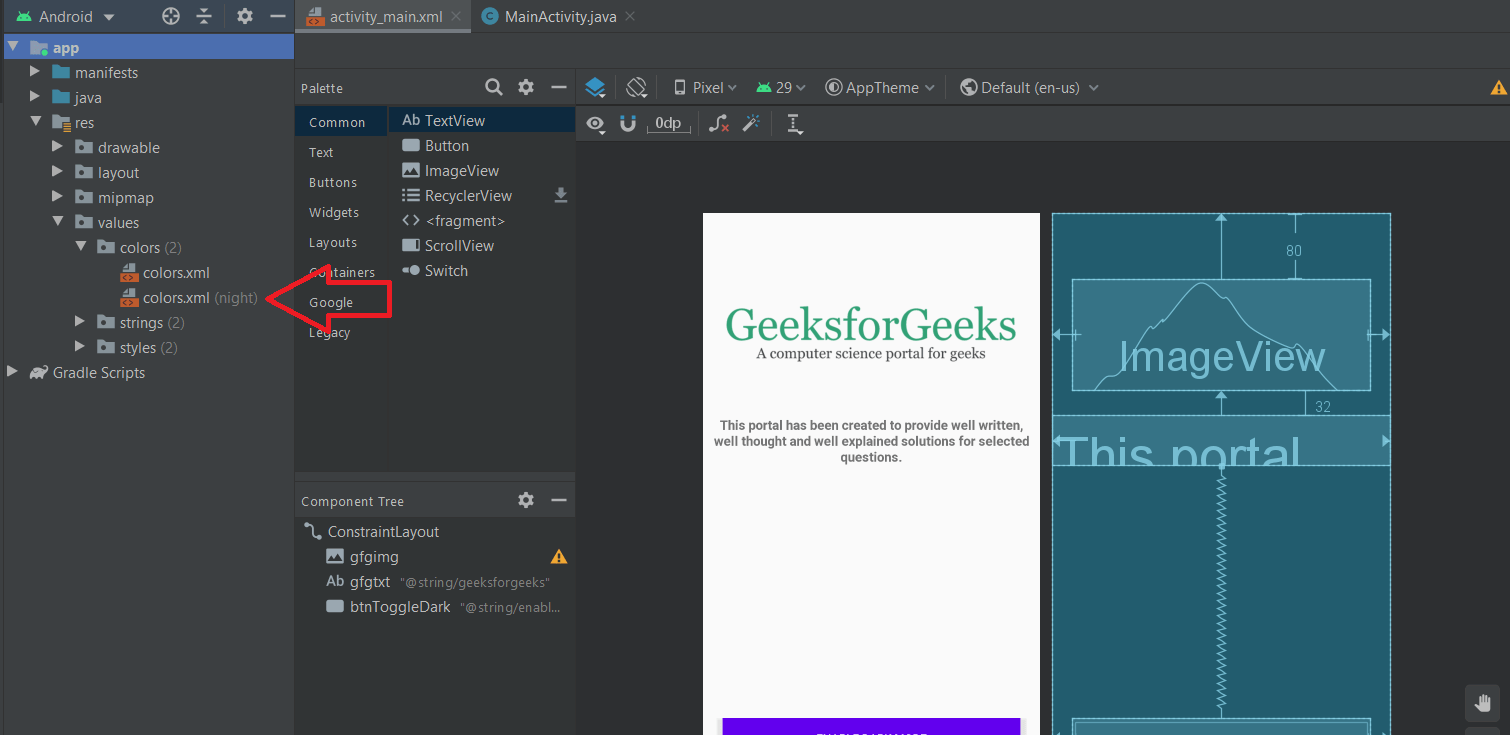Screen dimensions: 1510x735
Task: Click the orientation rotate icon in toolbar
Action: pyautogui.click(x=637, y=88)
